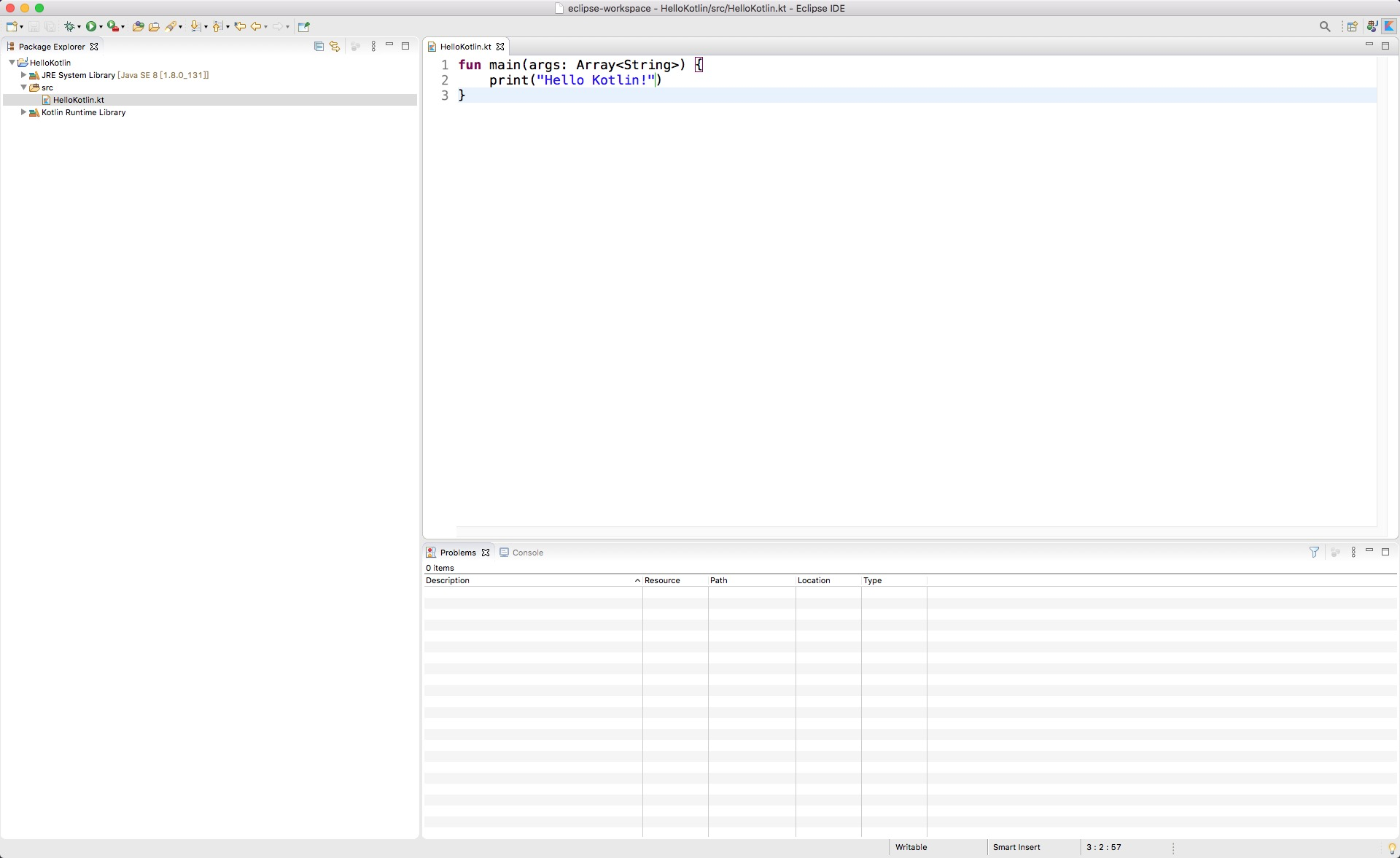Image resolution: width=1400 pixels, height=858 pixels.
Task: Collapse the src folder node
Action: tap(23, 87)
